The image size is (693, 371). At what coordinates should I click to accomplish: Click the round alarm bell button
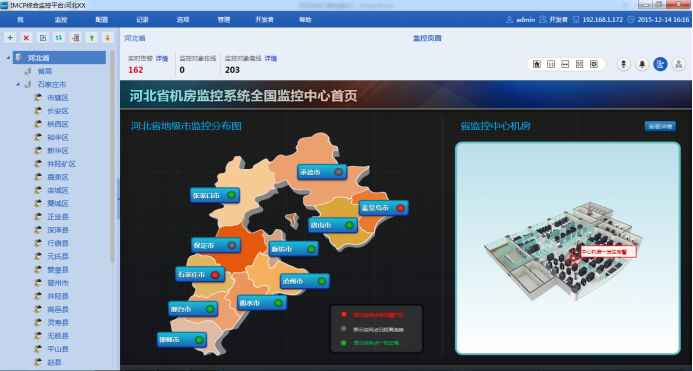coord(642,64)
